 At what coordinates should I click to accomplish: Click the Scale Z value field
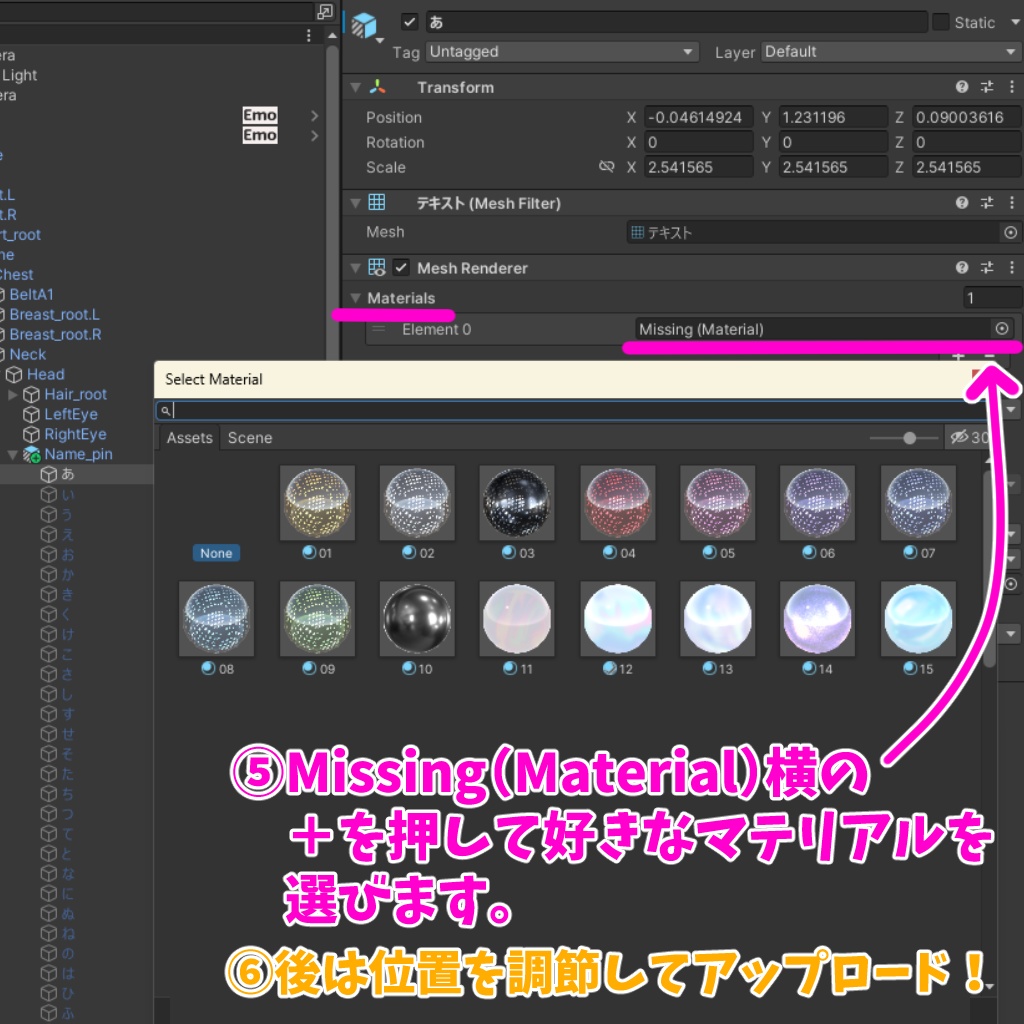(x=967, y=167)
